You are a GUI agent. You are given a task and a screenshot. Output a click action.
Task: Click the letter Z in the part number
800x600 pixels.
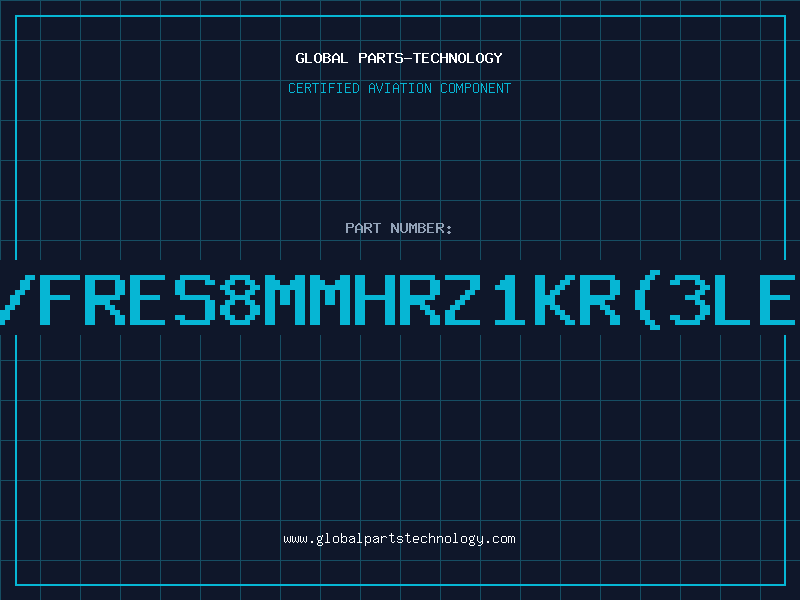463,300
